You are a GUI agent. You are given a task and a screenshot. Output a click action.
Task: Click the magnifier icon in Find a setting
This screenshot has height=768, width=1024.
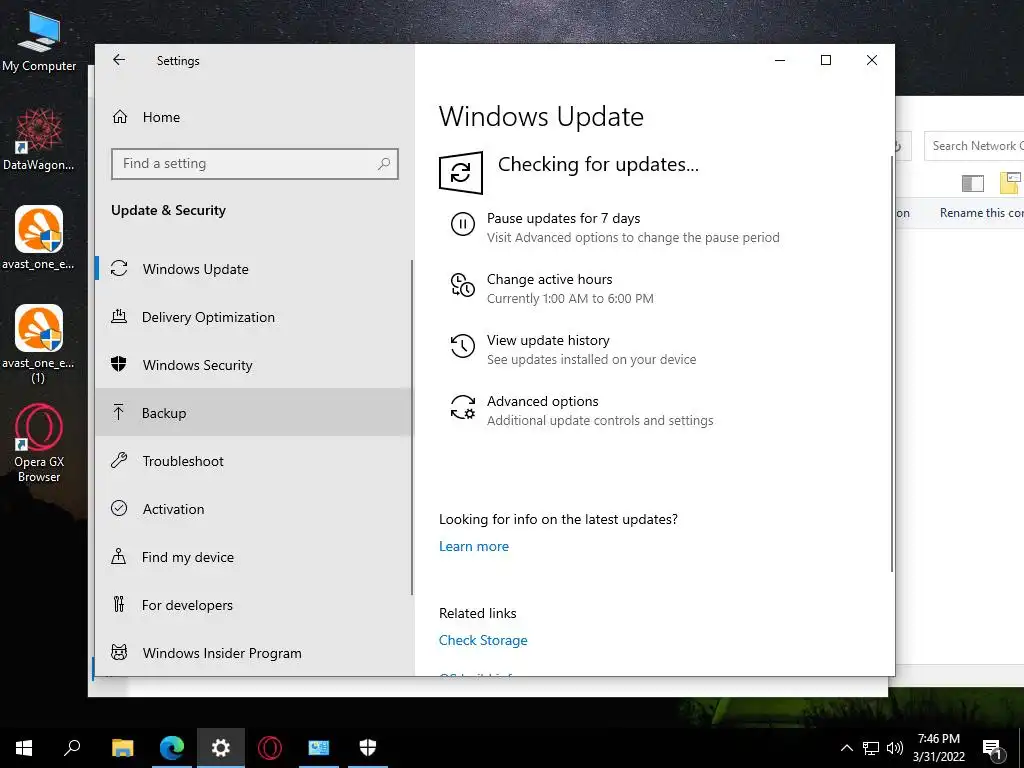click(384, 163)
